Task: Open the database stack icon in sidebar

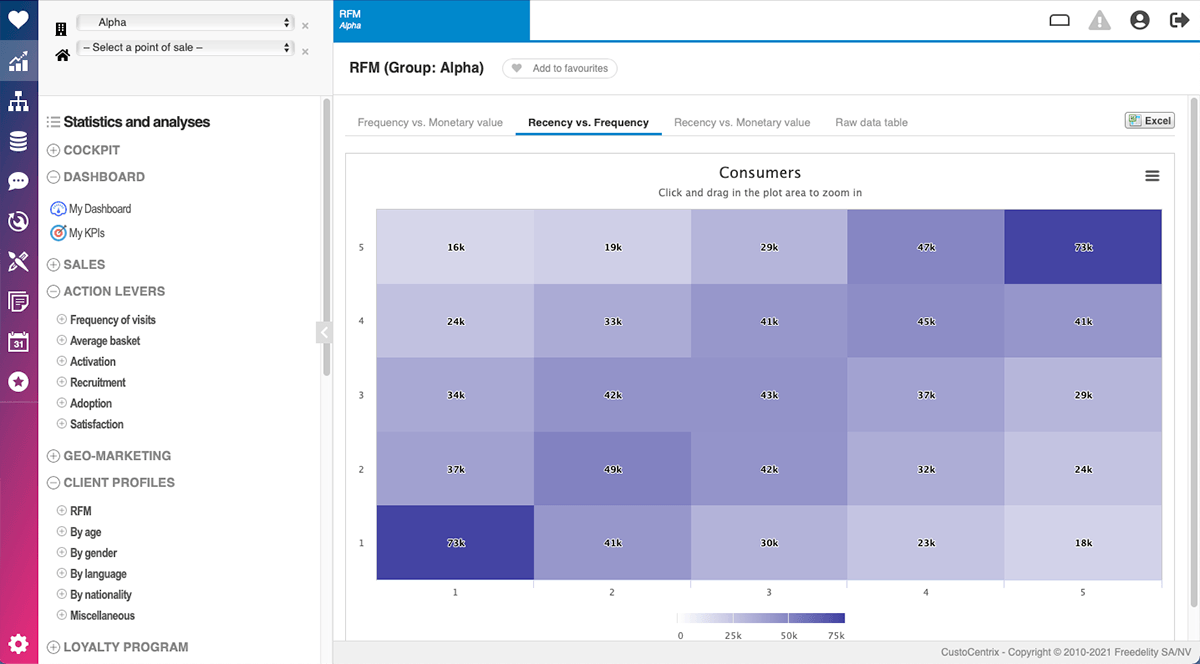Action: pos(18,141)
